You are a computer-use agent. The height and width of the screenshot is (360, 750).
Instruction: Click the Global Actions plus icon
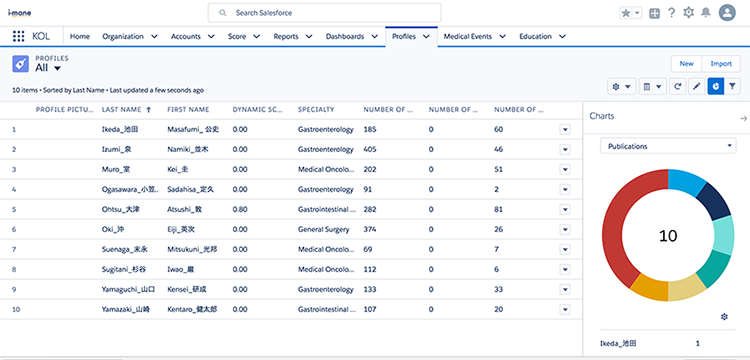654,13
